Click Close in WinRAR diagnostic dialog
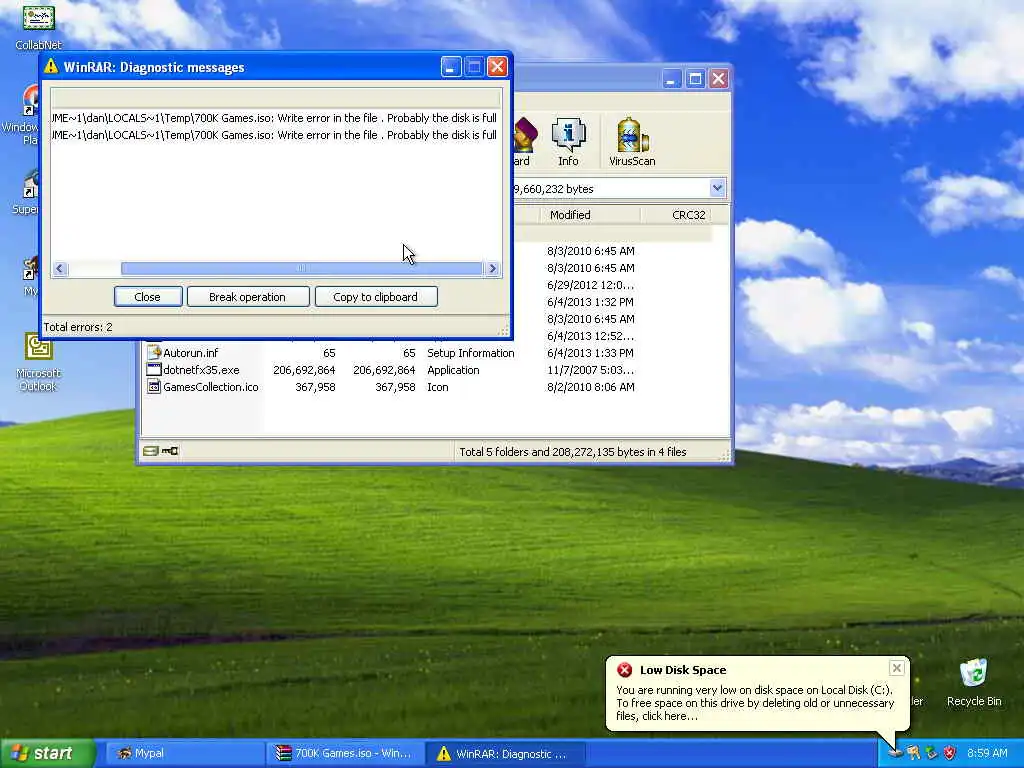This screenshot has height=768, width=1024. pyautogui.click(x=148, y=296)
